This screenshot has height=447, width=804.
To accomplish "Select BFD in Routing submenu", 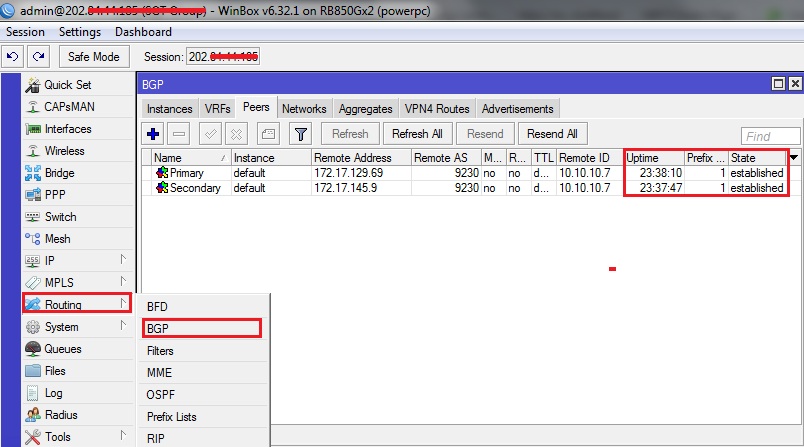I will (203, 307).
